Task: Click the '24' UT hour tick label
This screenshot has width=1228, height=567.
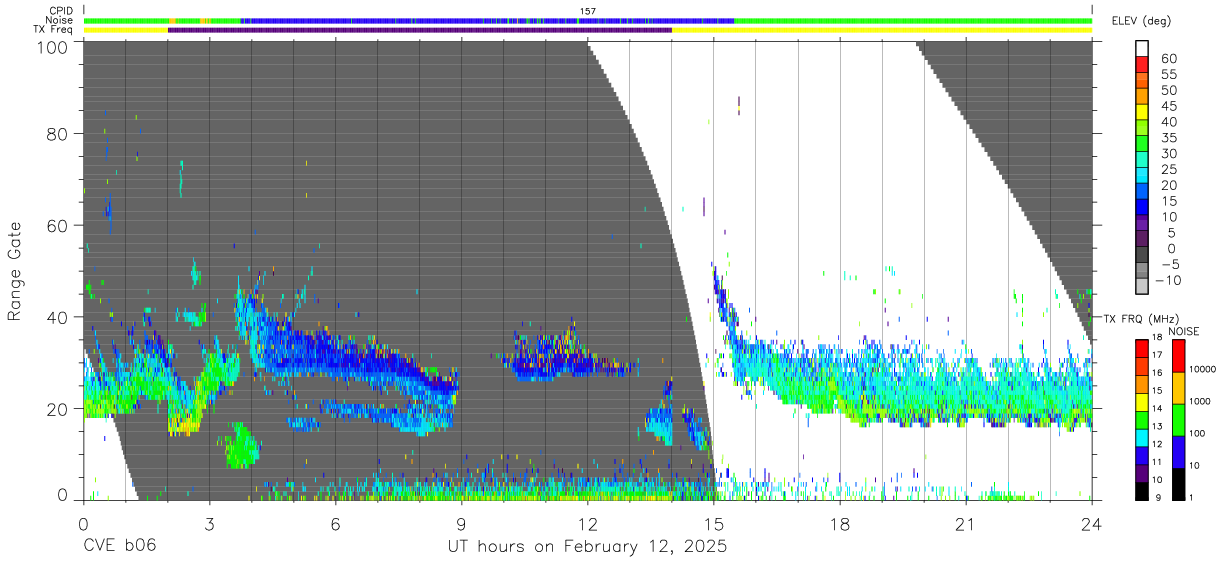Action: (x=1092, y=525)
